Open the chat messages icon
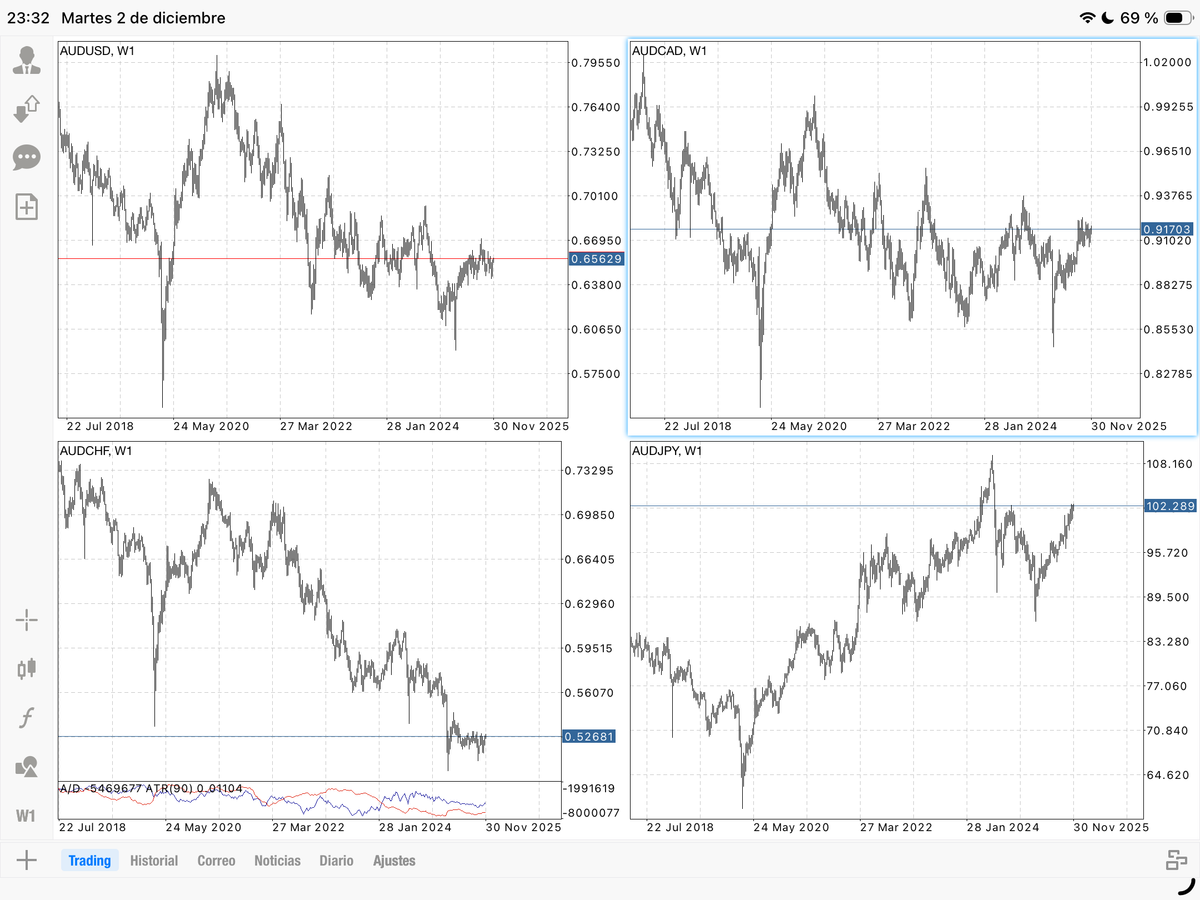1200x900 pixels. (26, 157)
